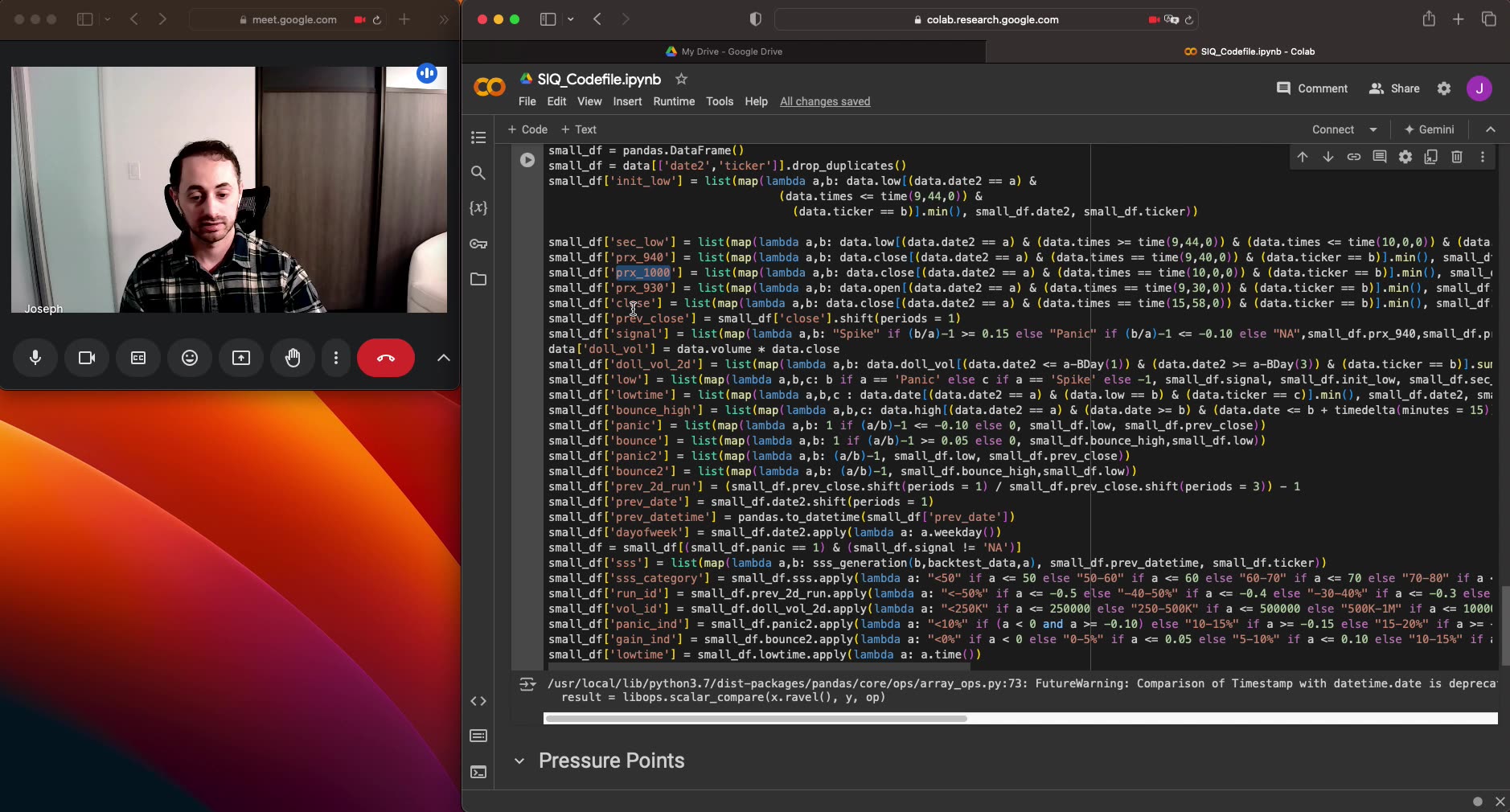Open the Runtime menu

(673, 102)
